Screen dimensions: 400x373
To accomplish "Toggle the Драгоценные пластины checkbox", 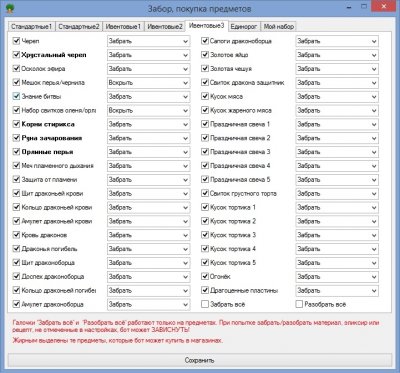I will tap(205, 290).
